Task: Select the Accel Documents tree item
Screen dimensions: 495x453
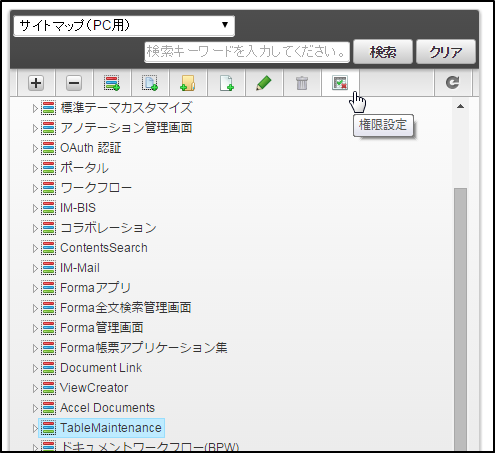Action: click(x=107, y=408)
